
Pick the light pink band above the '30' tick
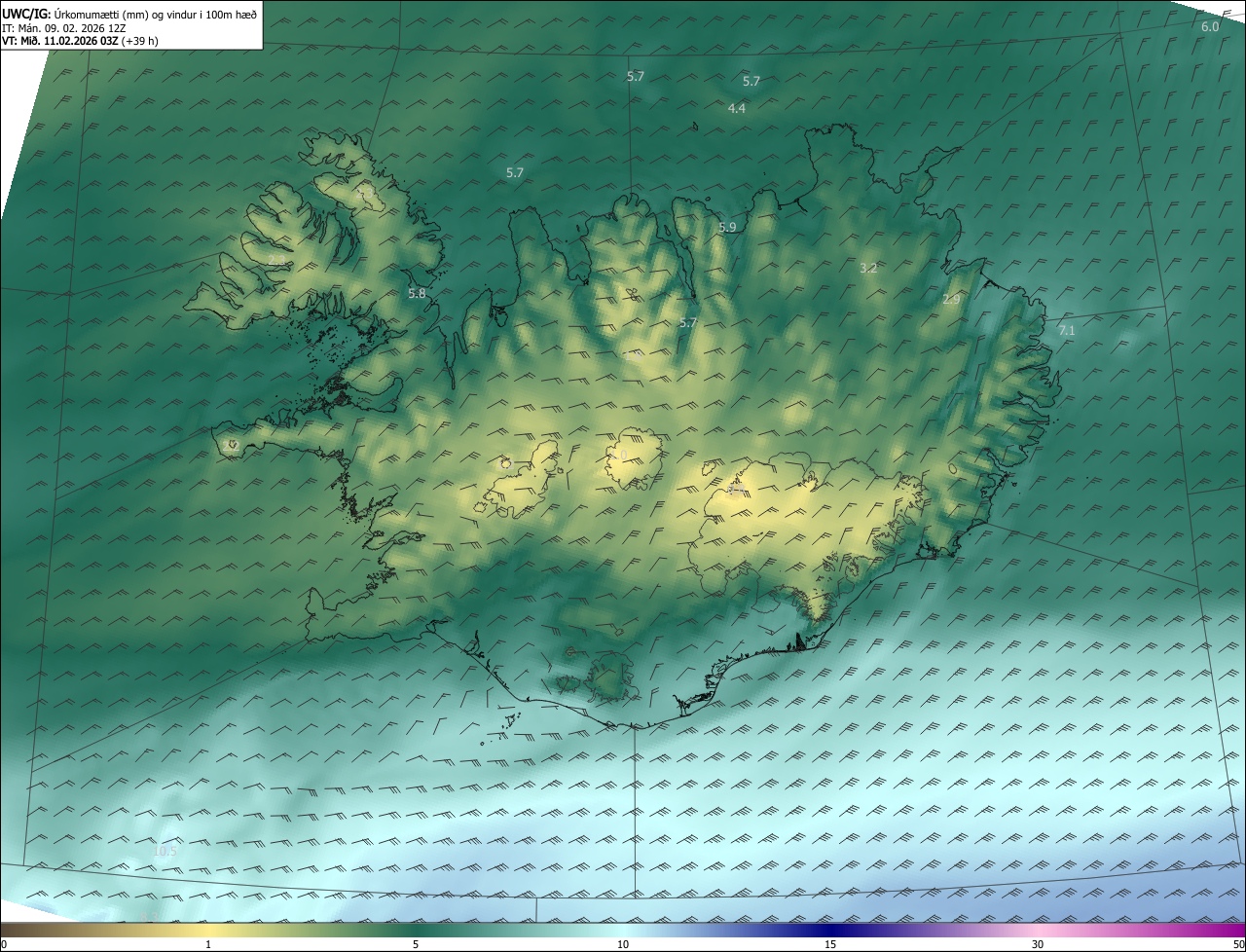tap(1038, 931)
